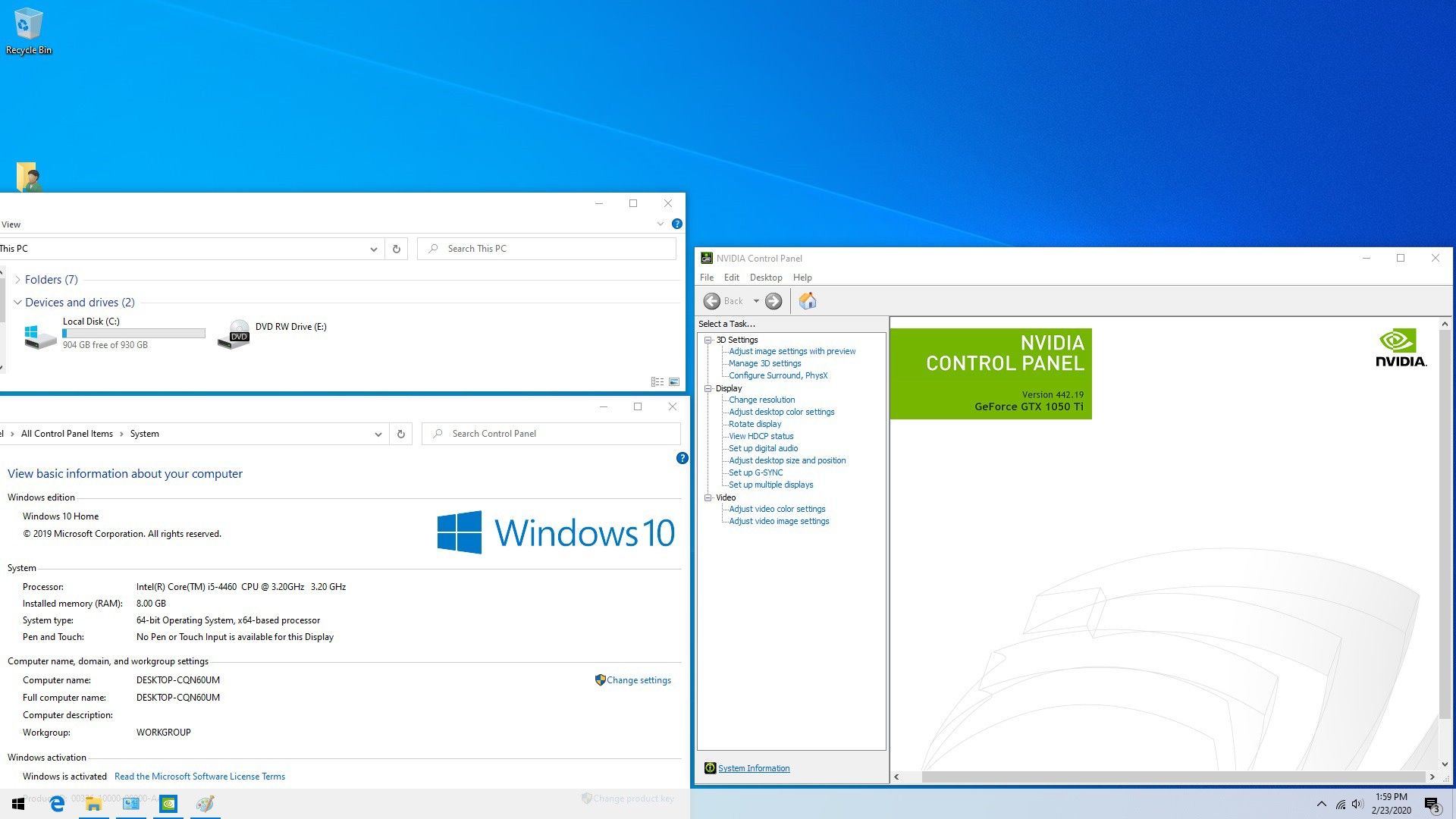This screenshot has height=819, width=1456.
Task: Click the Local Disk (C:) storage usage bar
Action: 133,333
